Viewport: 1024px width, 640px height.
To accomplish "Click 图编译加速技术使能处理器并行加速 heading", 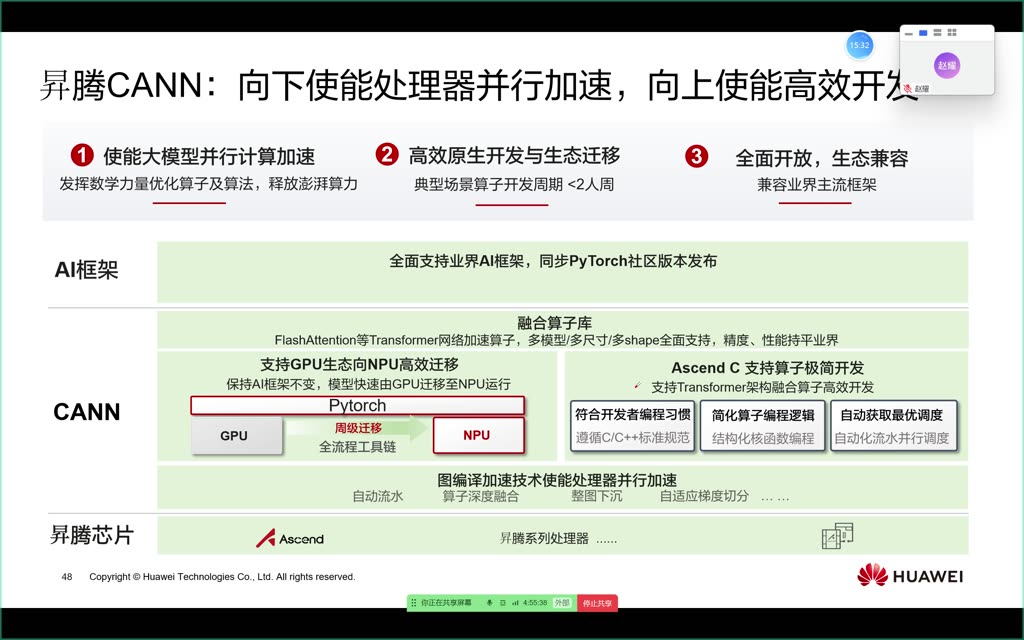I will [557, 480].
